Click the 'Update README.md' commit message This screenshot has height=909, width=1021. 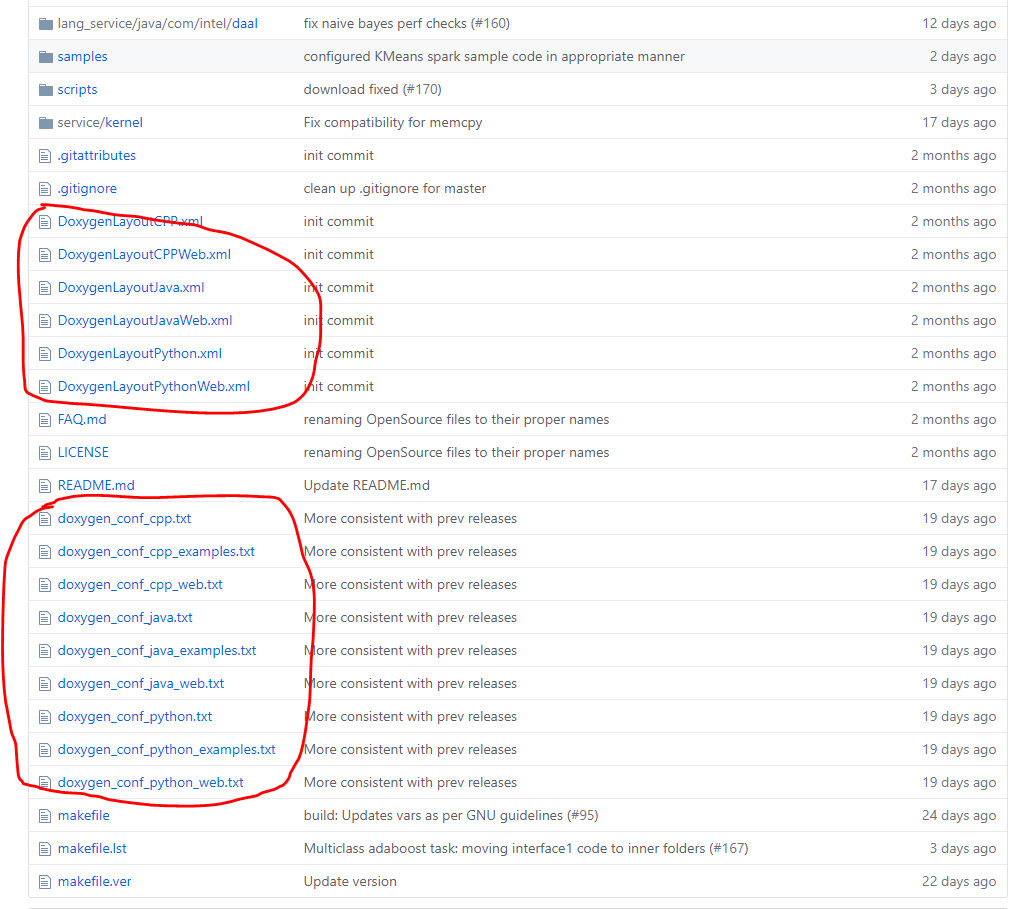click(x=355, y=485)
